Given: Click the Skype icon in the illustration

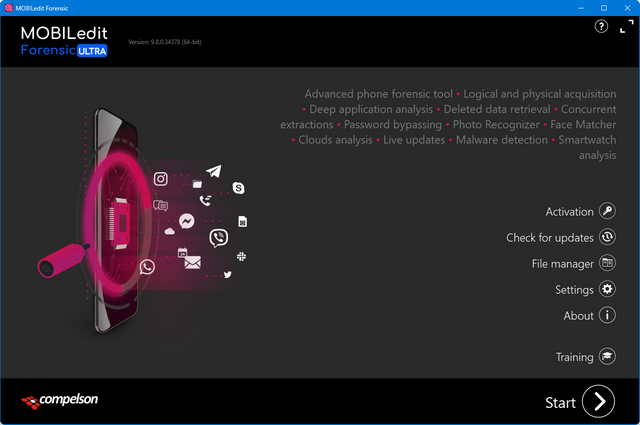Looking at the screenshot, I should pyautogui.click(x=238, y=188).
